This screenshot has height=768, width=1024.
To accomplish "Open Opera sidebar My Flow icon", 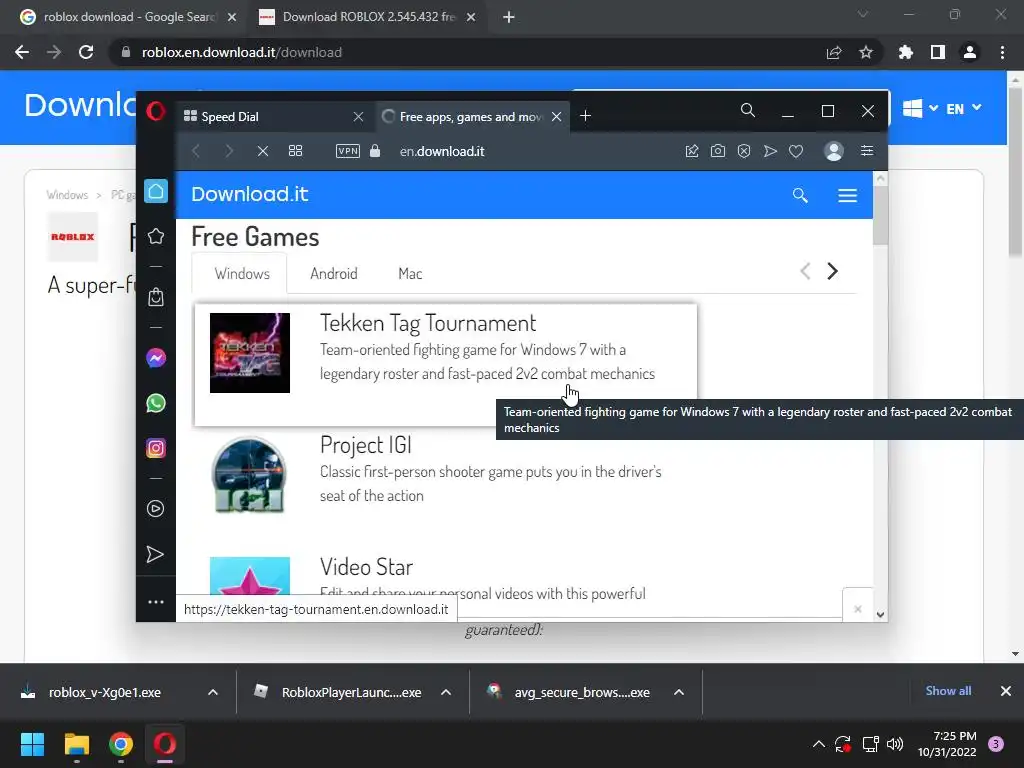I will [155, 554].
